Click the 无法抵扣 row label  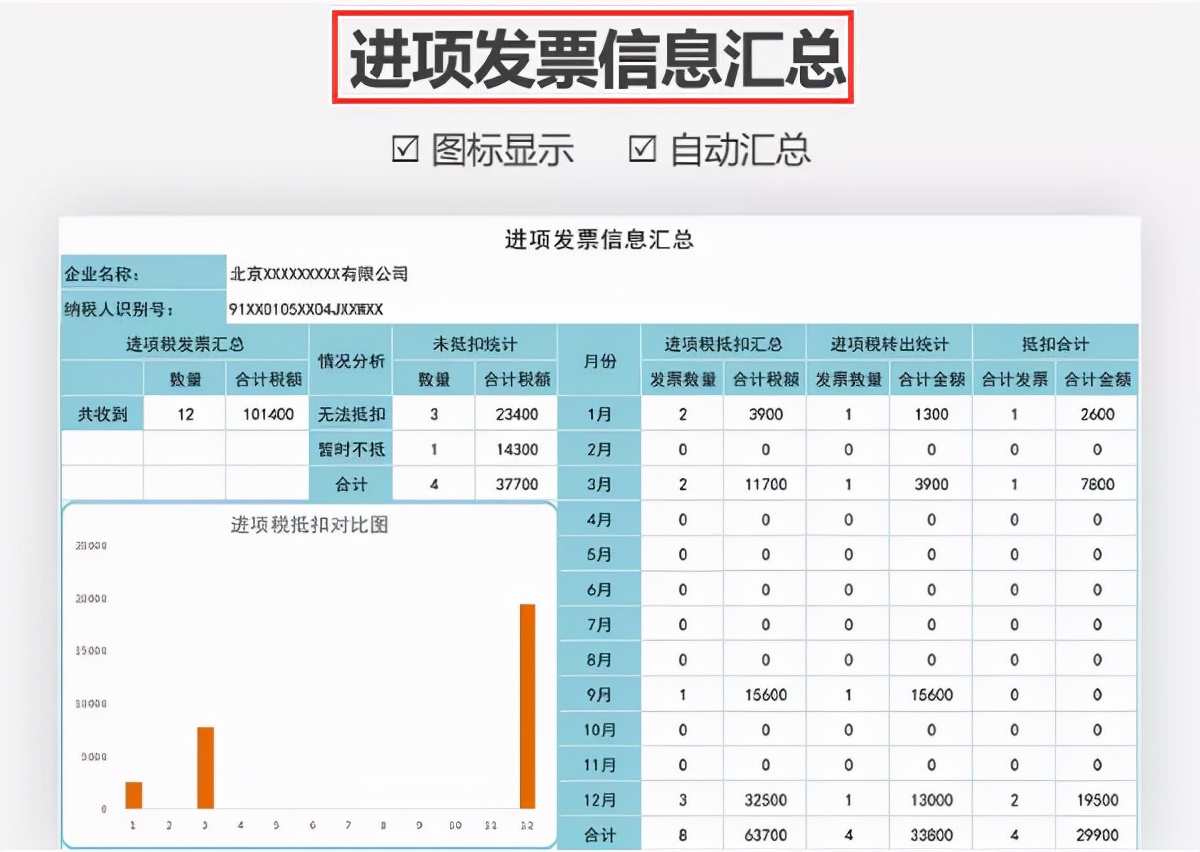[x=350, y=413]
